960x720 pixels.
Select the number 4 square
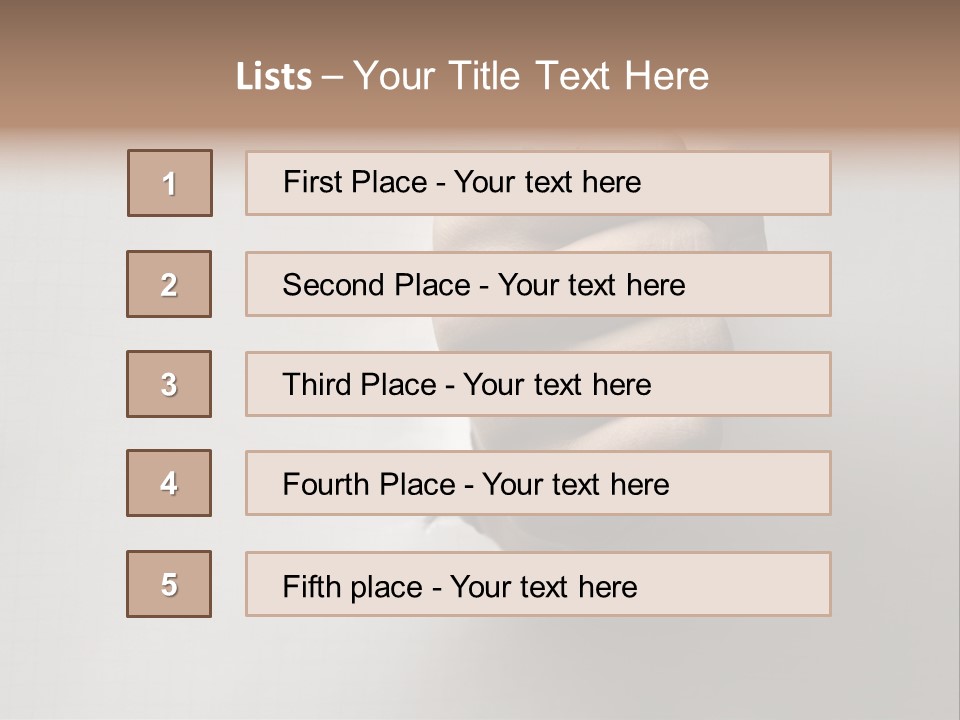tap(169, 483)
